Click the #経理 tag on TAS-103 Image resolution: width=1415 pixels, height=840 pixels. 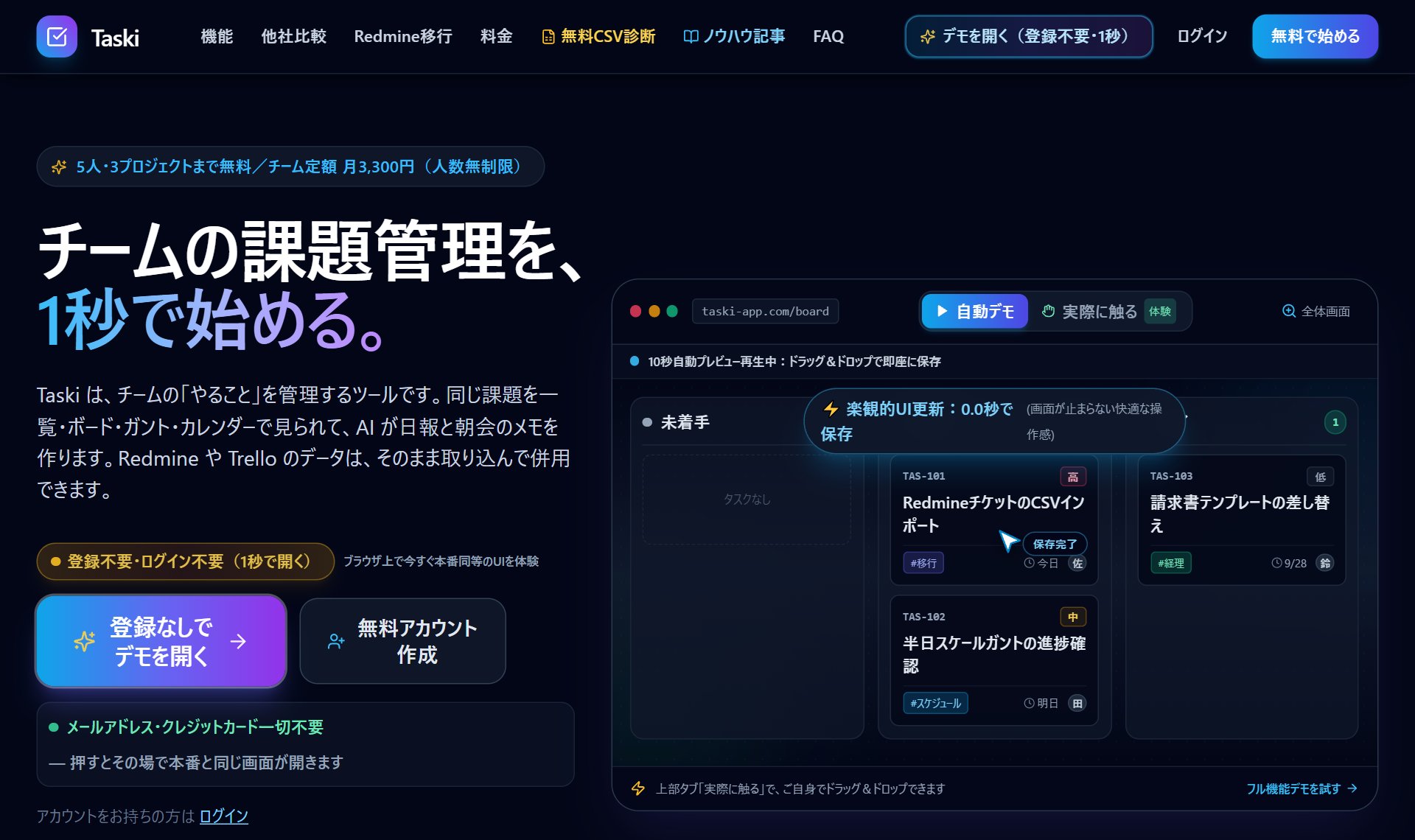point(1170,563)
